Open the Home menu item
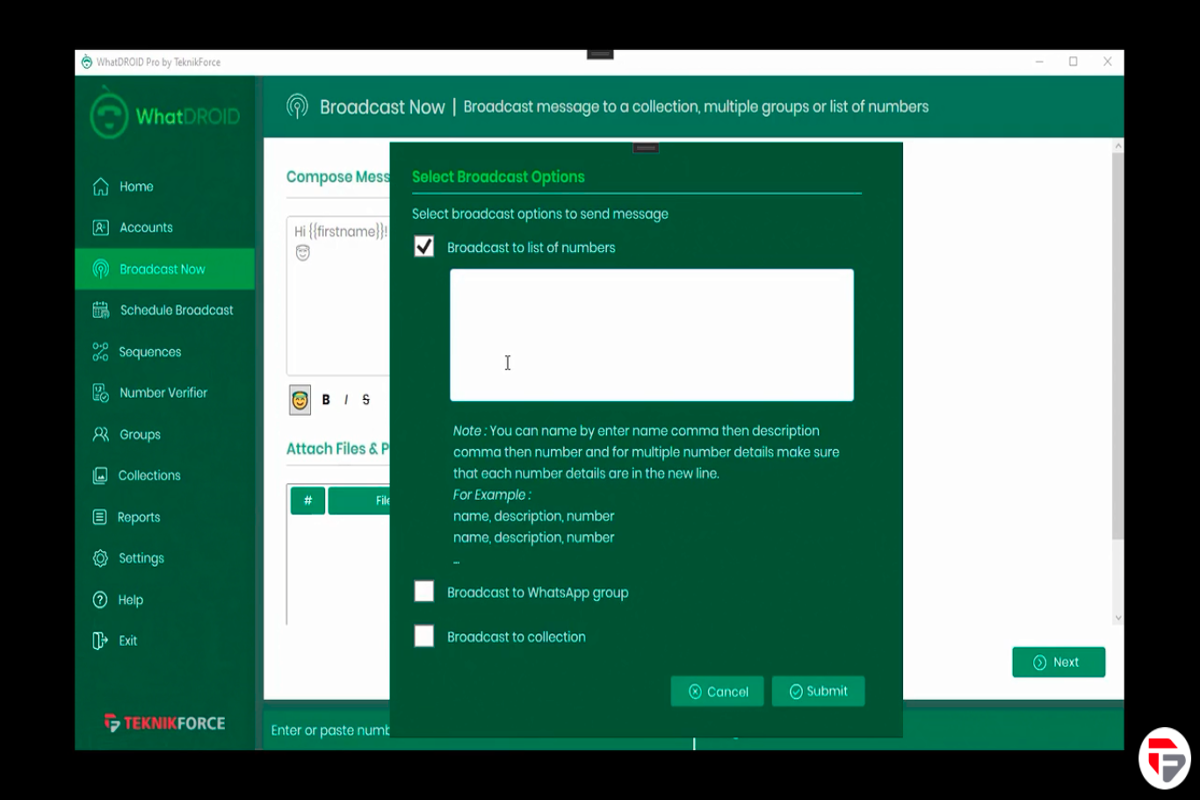Viewport: 1200px width, 800px height. point(165,187)
